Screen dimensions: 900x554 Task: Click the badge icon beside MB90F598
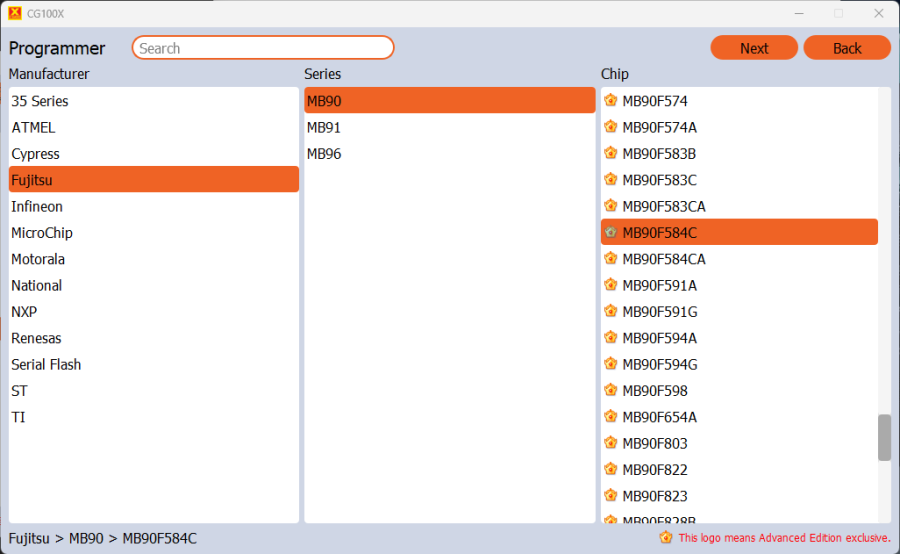click(x=610, y=390)
